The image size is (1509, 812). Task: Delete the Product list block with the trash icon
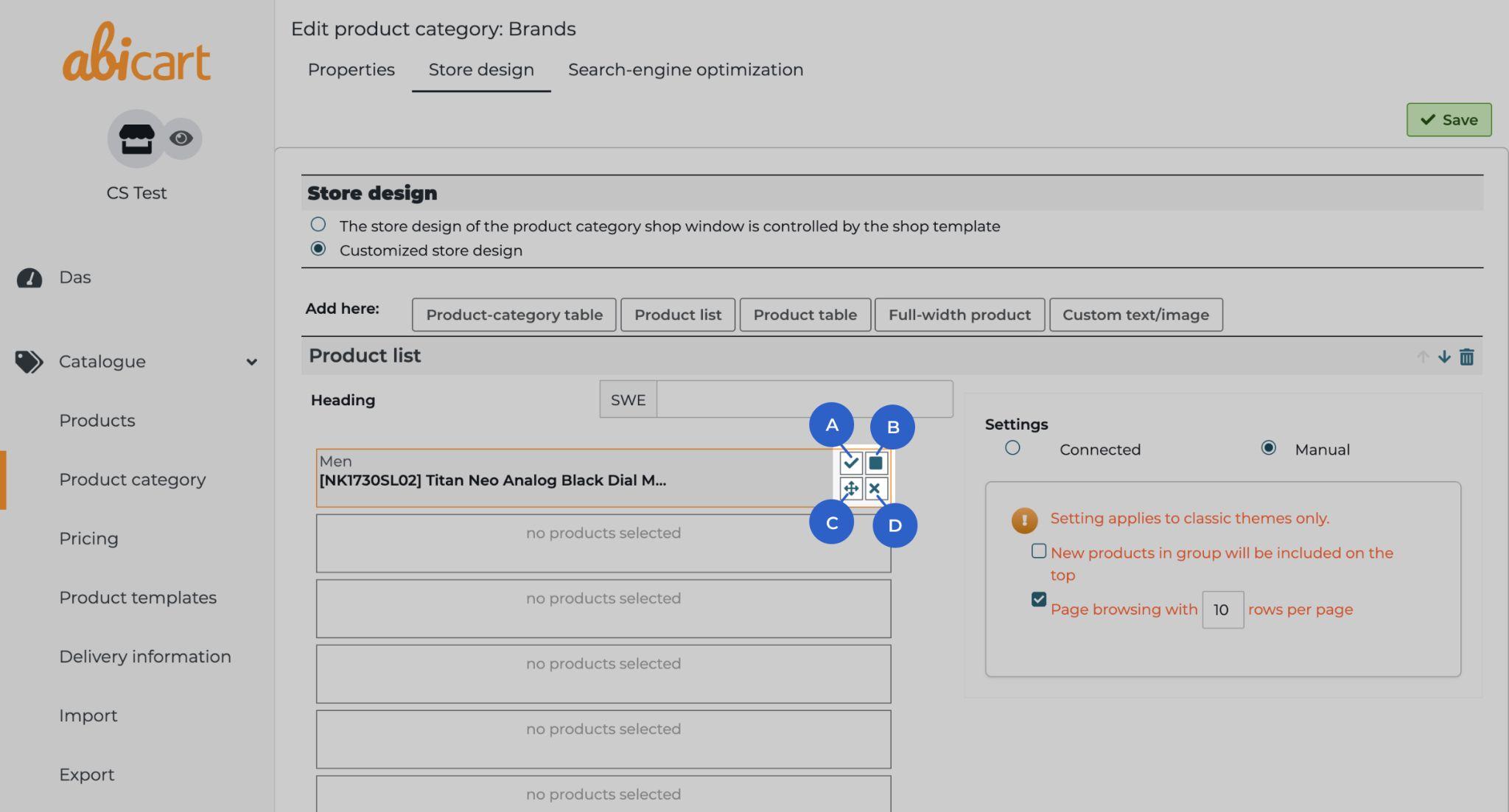1466,357
